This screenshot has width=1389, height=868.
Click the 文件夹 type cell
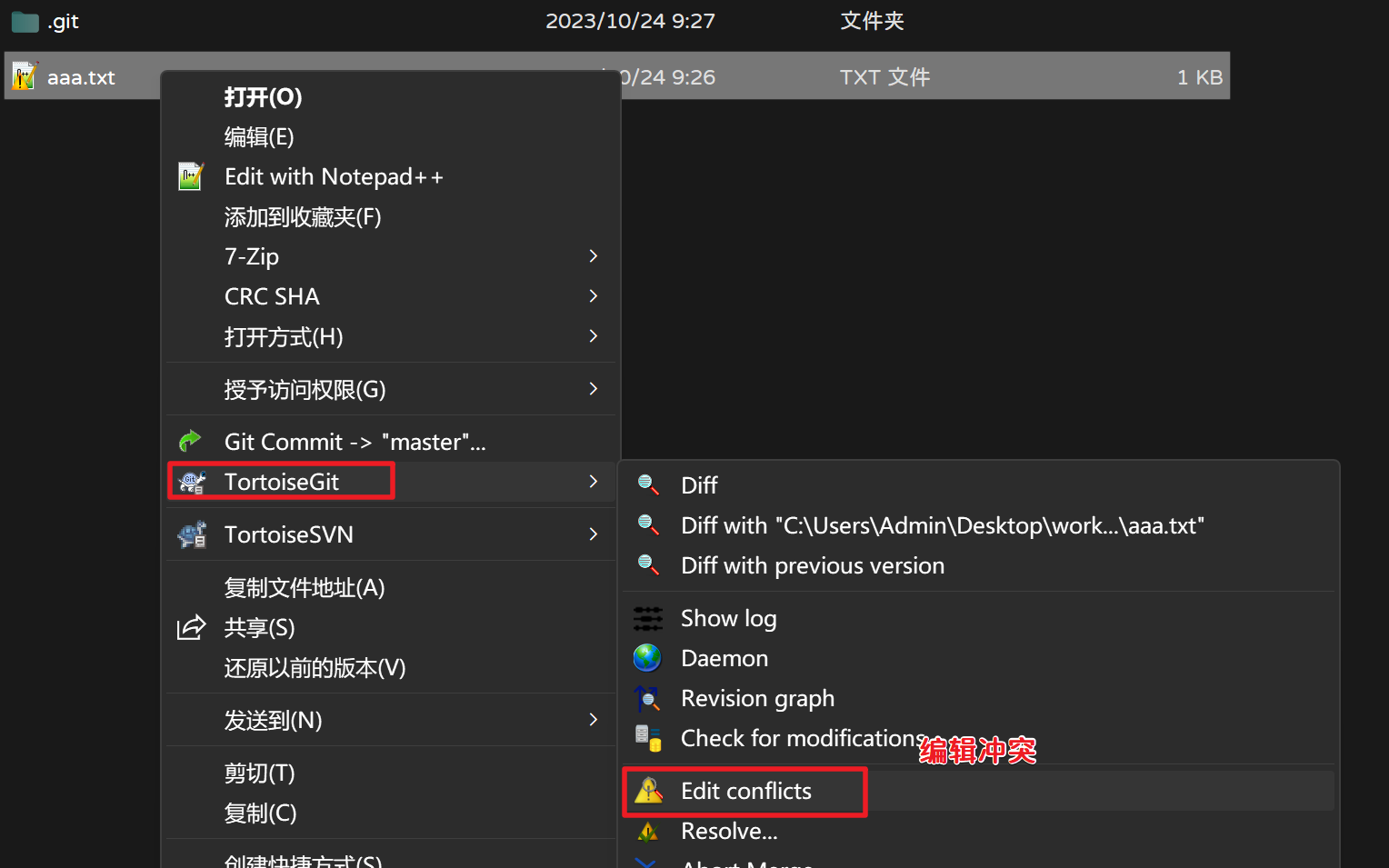coord(872,21)
